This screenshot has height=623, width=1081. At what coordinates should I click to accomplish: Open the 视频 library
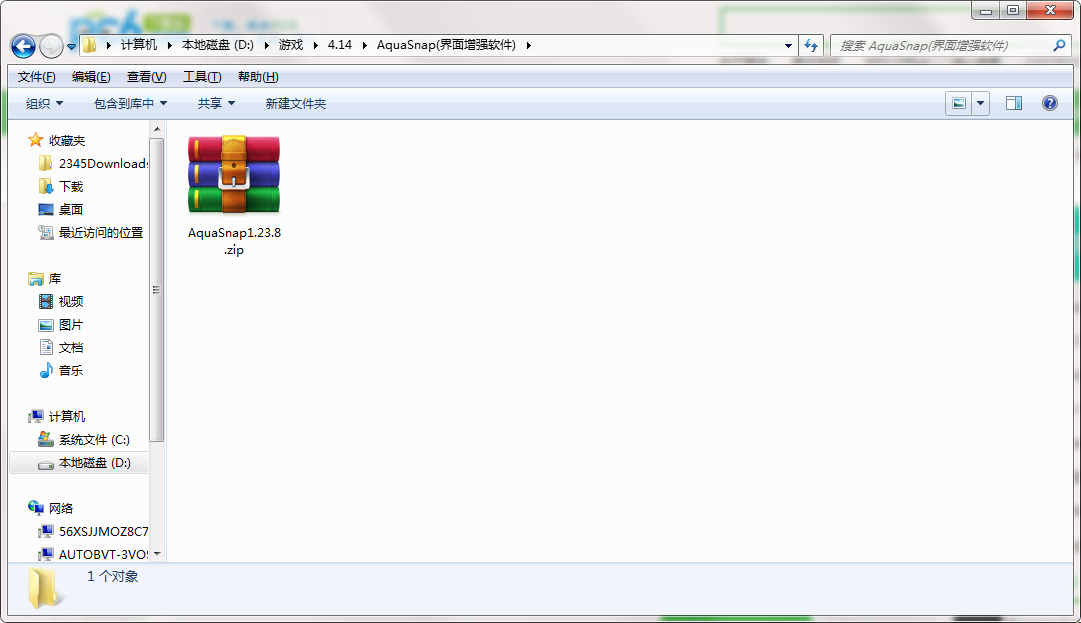point(70,302)
